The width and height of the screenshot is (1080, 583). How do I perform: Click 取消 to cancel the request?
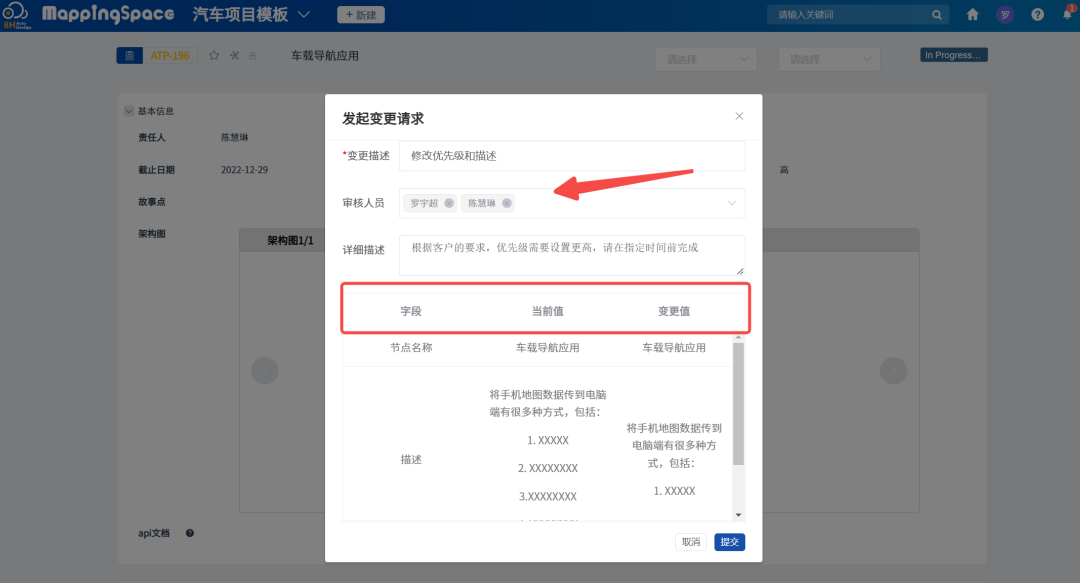pos(691,542)
